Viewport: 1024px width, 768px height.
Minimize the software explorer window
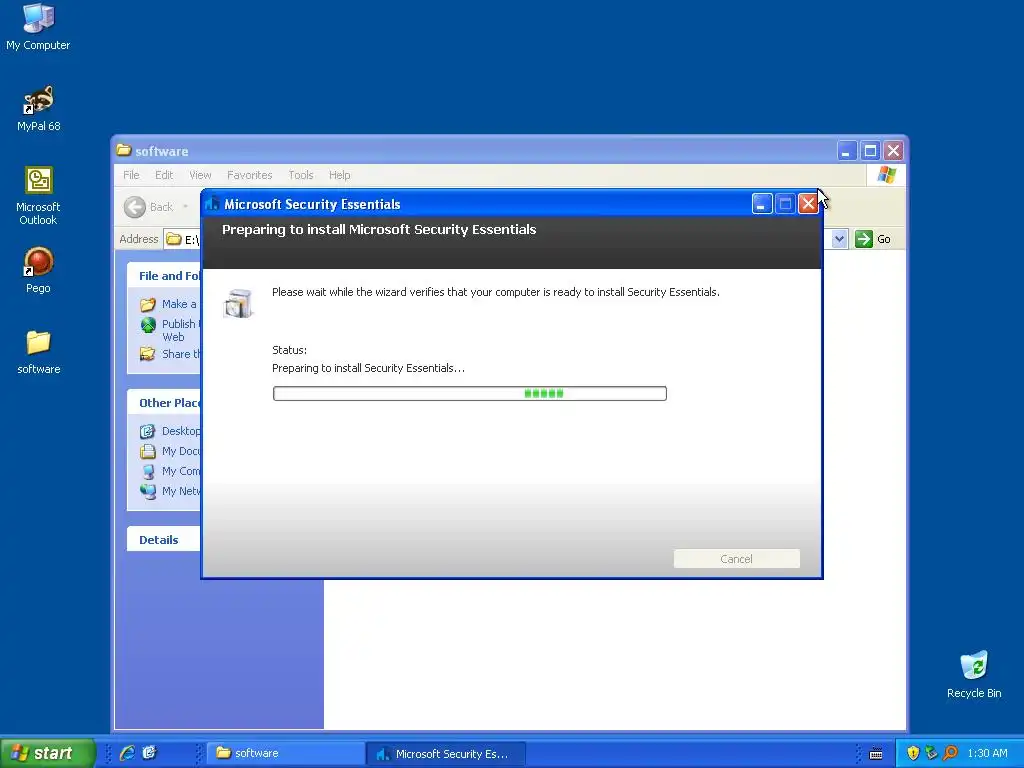click(846, 152)
